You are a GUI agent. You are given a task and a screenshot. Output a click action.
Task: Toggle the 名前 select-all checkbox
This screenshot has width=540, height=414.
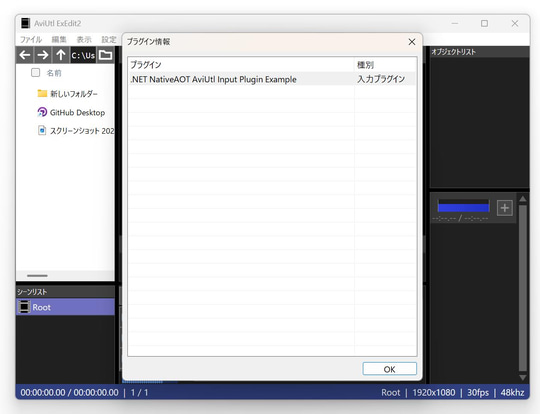(35, 73)
